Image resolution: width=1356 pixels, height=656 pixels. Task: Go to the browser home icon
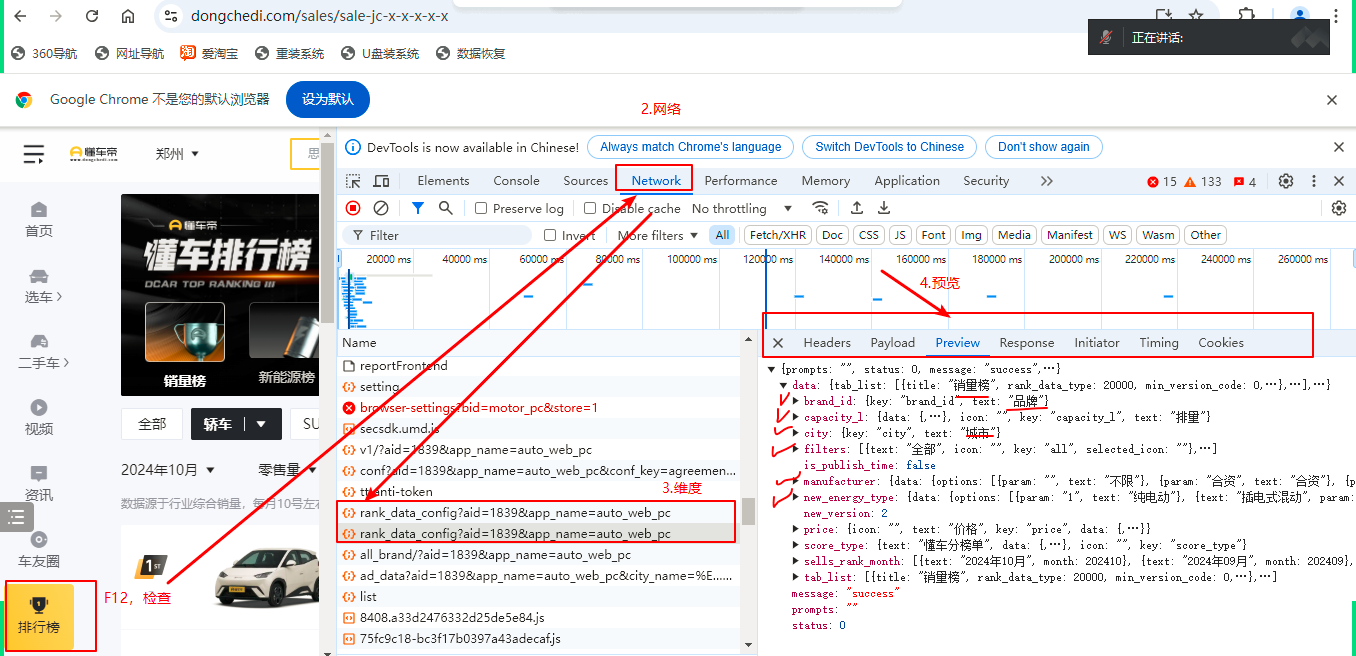[x=128, y=16]
